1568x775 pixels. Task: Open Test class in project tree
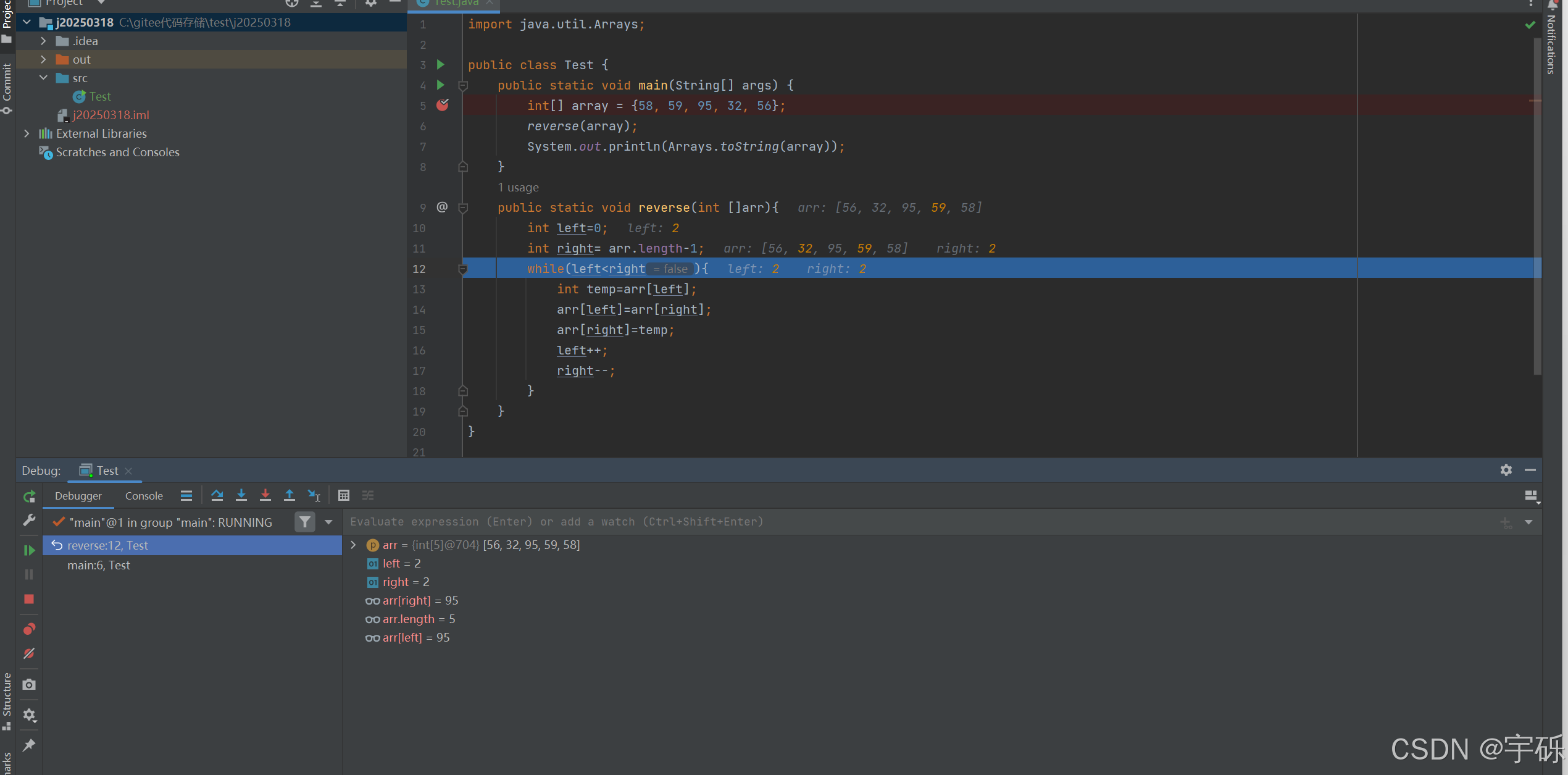99,96
